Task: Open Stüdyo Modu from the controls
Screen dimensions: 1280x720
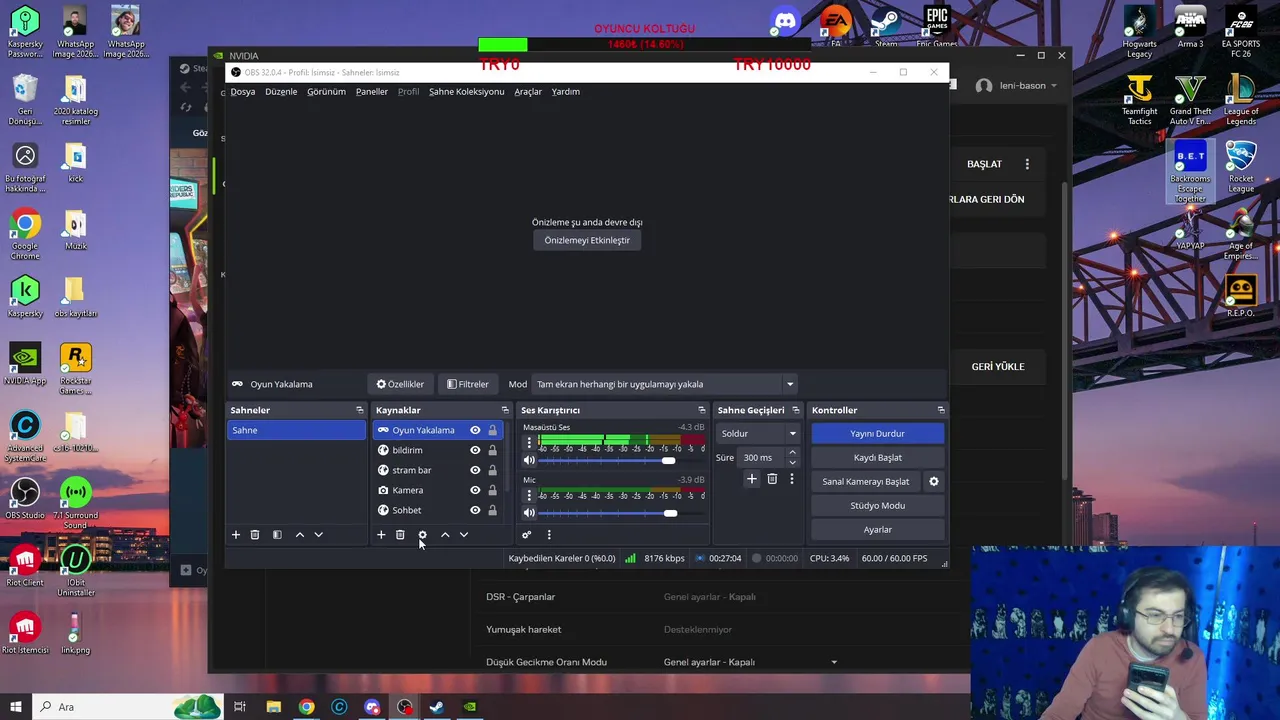Action: point(877,505)
